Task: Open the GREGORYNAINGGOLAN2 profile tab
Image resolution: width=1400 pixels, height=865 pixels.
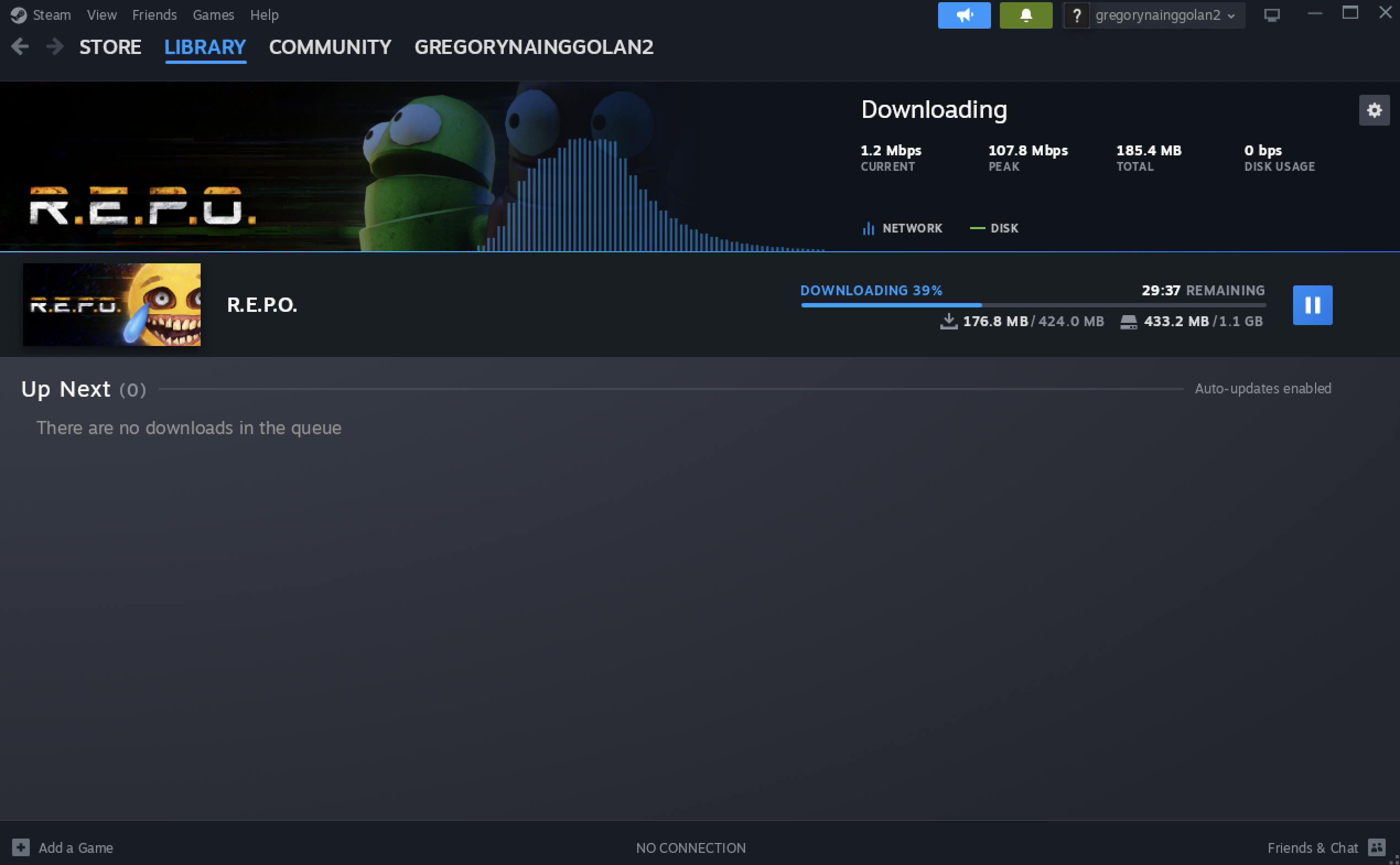Action: pyautogui.click(x=534, y=47)
